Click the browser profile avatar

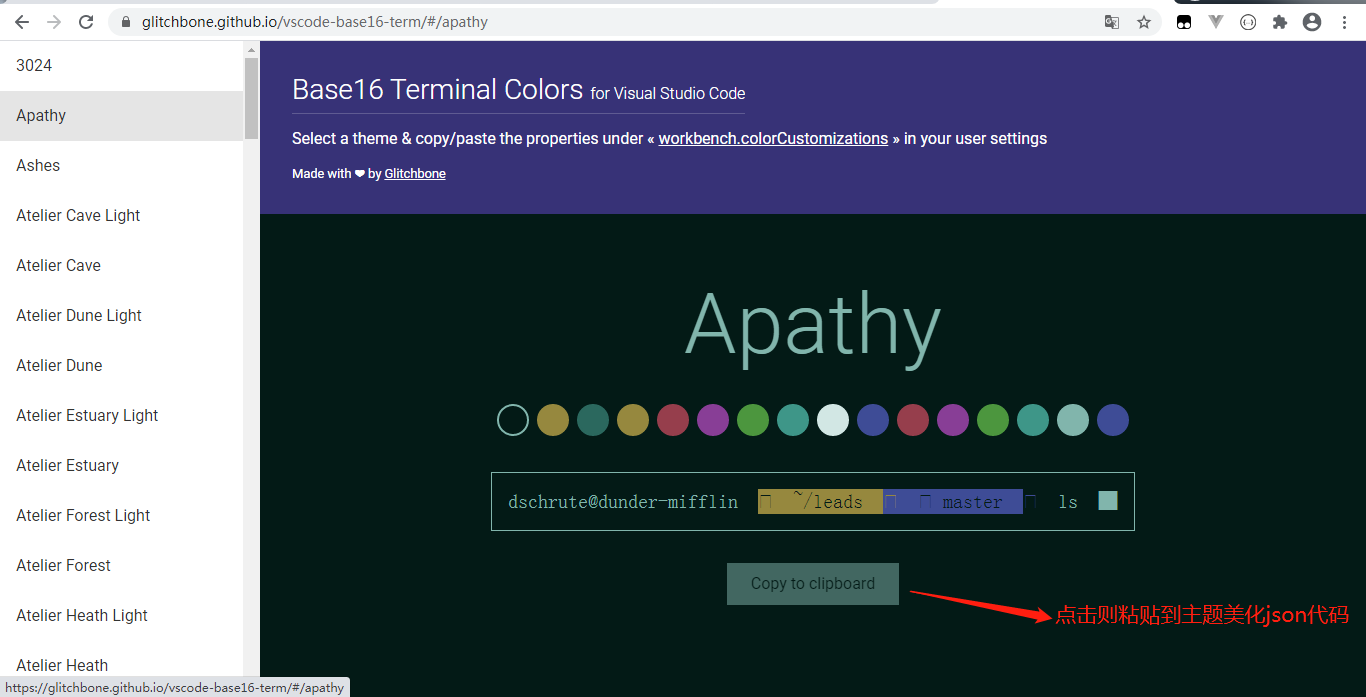point(1312,21)
